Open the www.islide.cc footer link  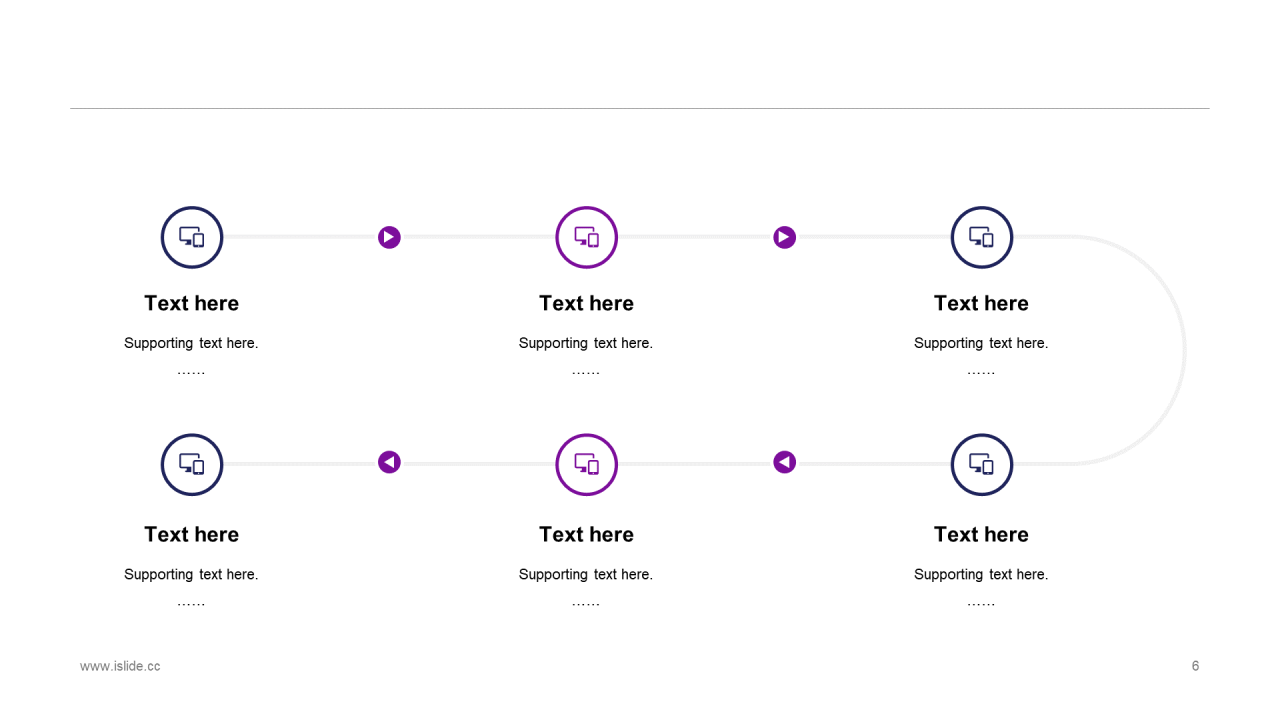pos(120,666)
